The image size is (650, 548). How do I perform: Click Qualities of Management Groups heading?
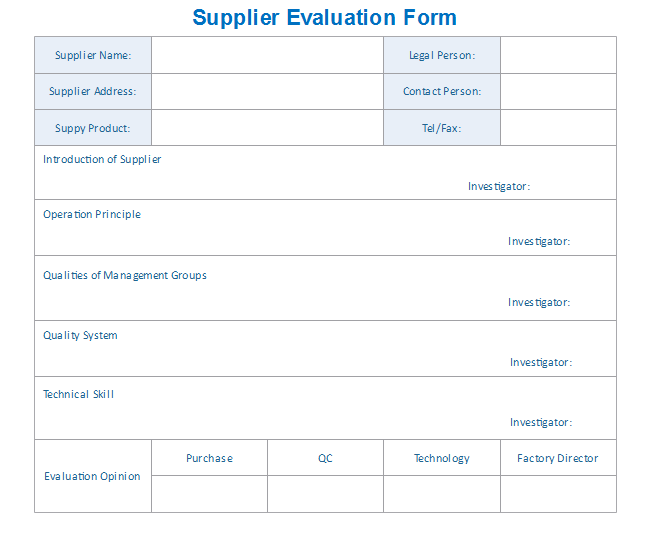pyautogui.click(x=125, y=275)
